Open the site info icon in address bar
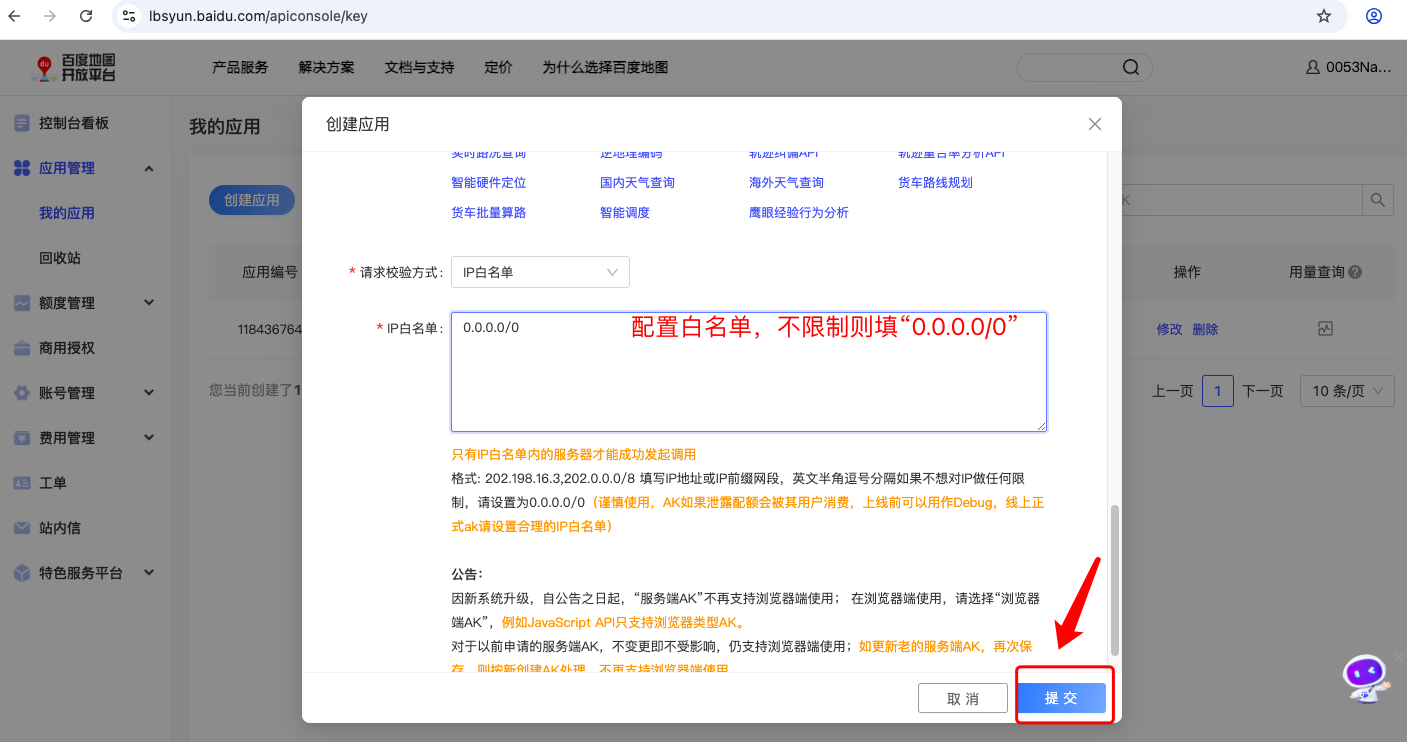1407x742 pixels. point(129,16)
